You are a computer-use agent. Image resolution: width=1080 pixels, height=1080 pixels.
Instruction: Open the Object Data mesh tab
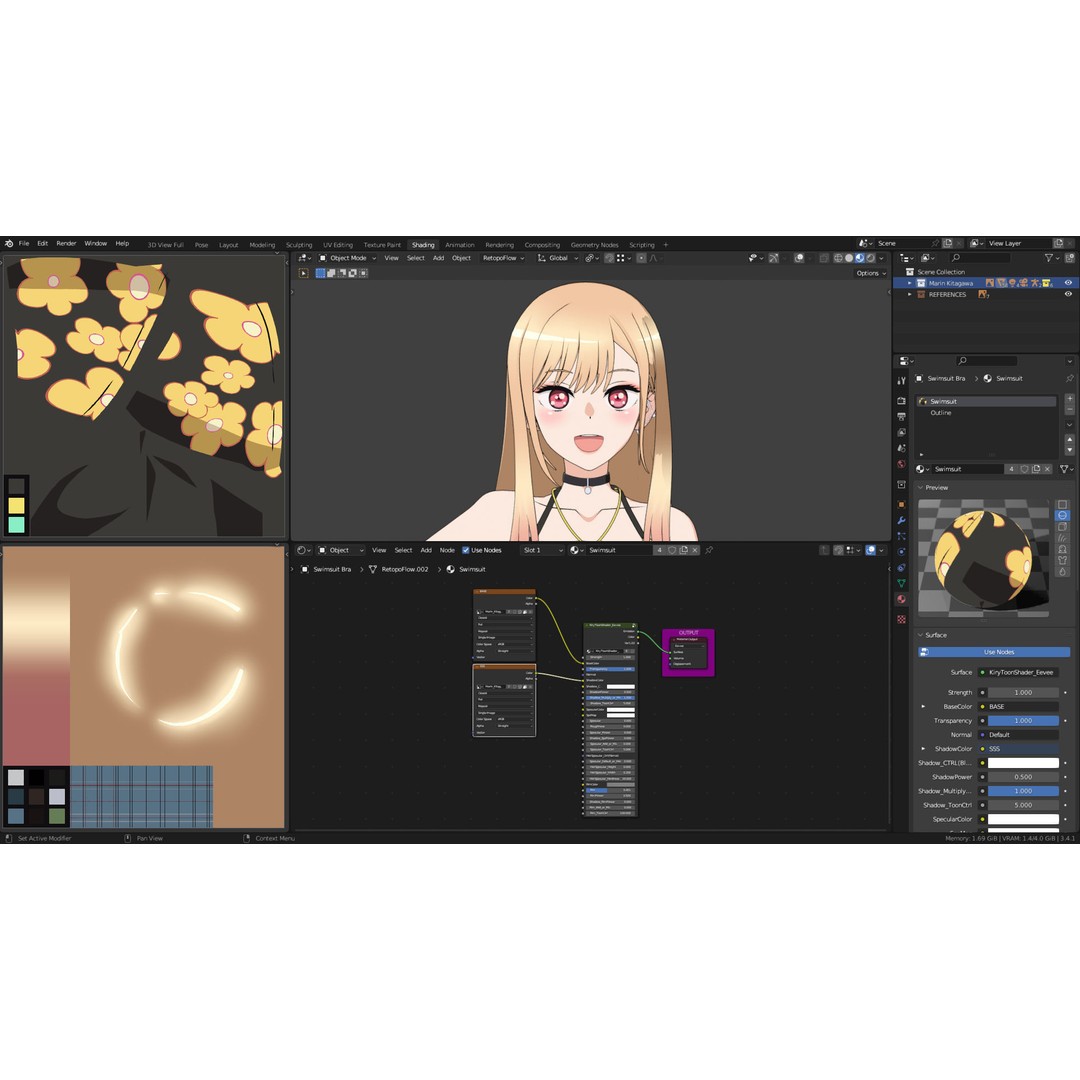coord(902,583)
